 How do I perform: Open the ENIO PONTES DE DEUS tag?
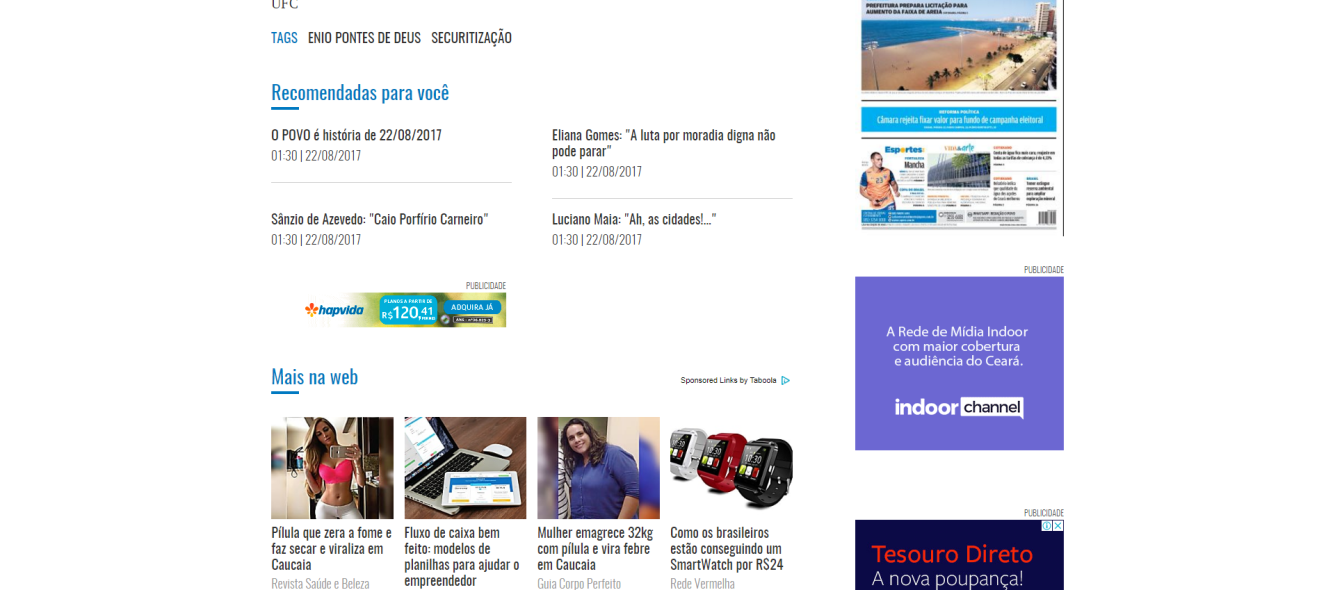[364, 38]
